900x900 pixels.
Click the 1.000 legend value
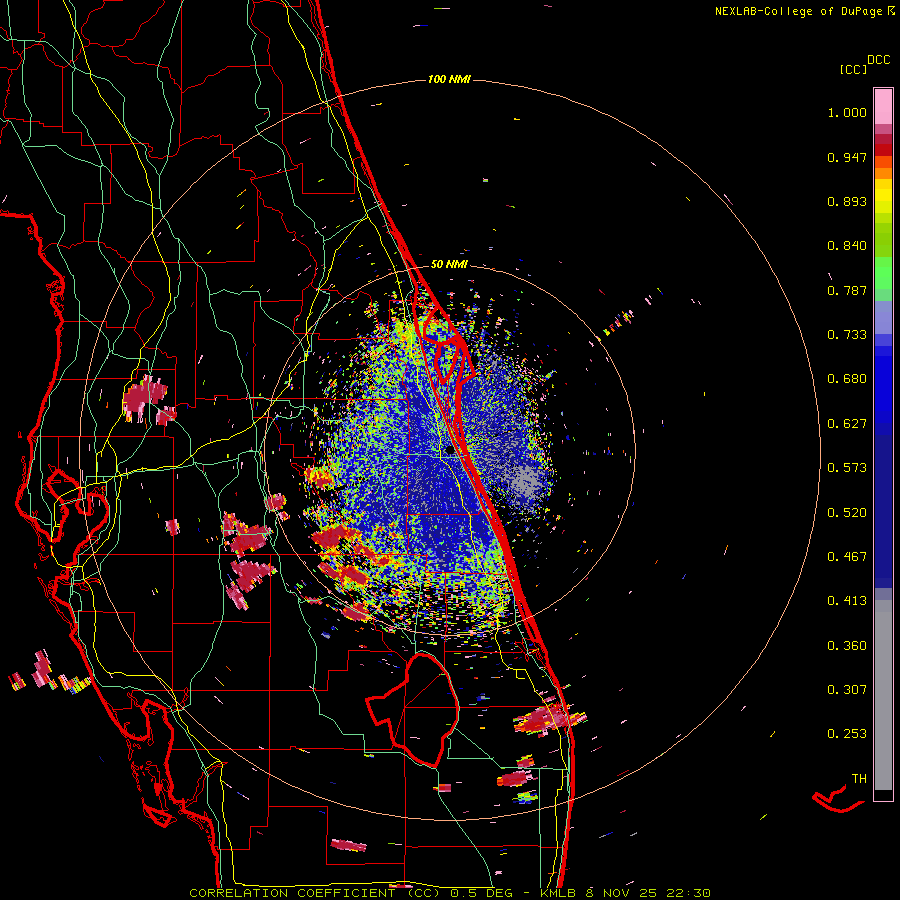pos(847,112)
